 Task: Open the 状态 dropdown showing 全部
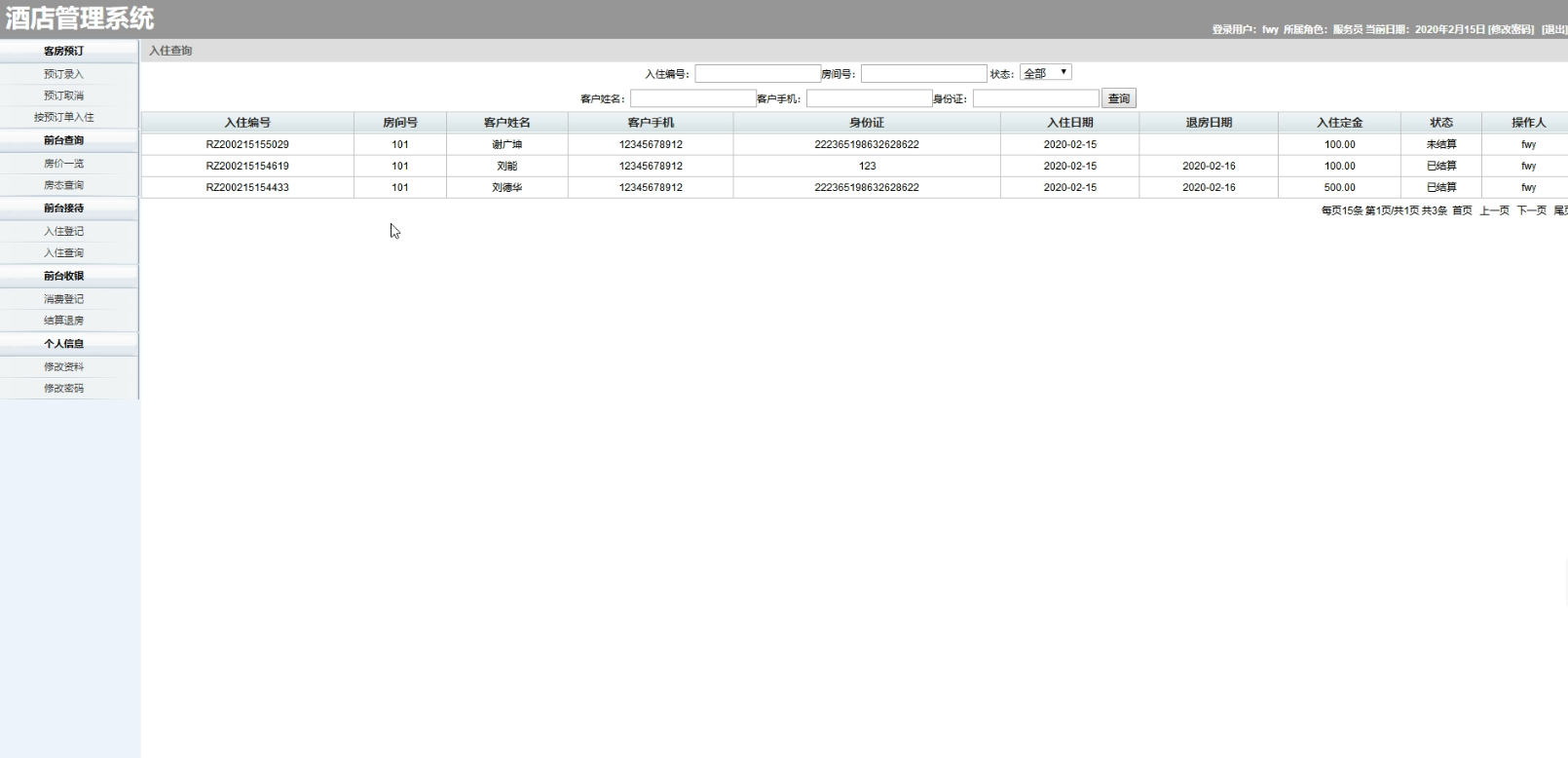pyautogui.click(x=1045, y=73)
